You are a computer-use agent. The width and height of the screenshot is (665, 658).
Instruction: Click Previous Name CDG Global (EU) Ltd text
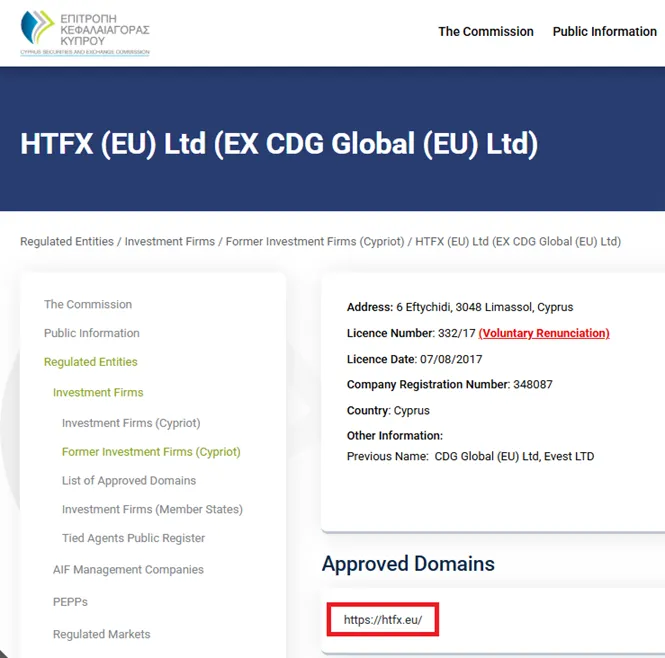pos(470,456)
